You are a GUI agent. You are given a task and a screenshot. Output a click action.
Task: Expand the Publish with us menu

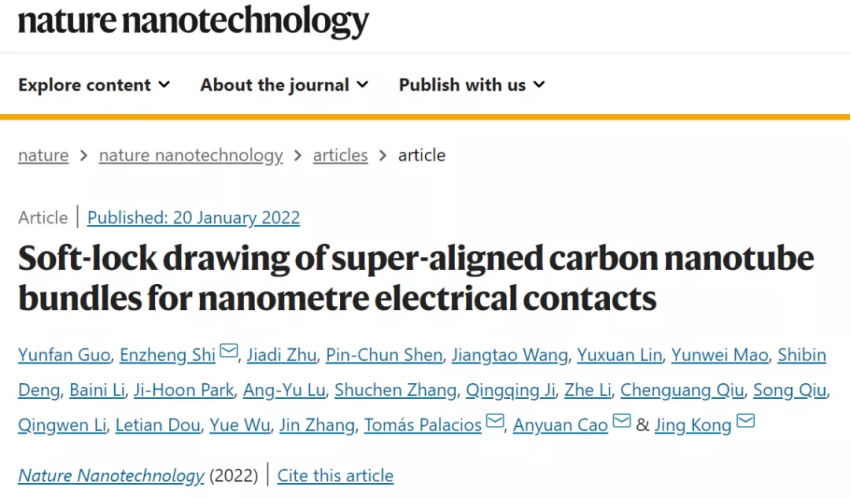[x=472, y=85]
